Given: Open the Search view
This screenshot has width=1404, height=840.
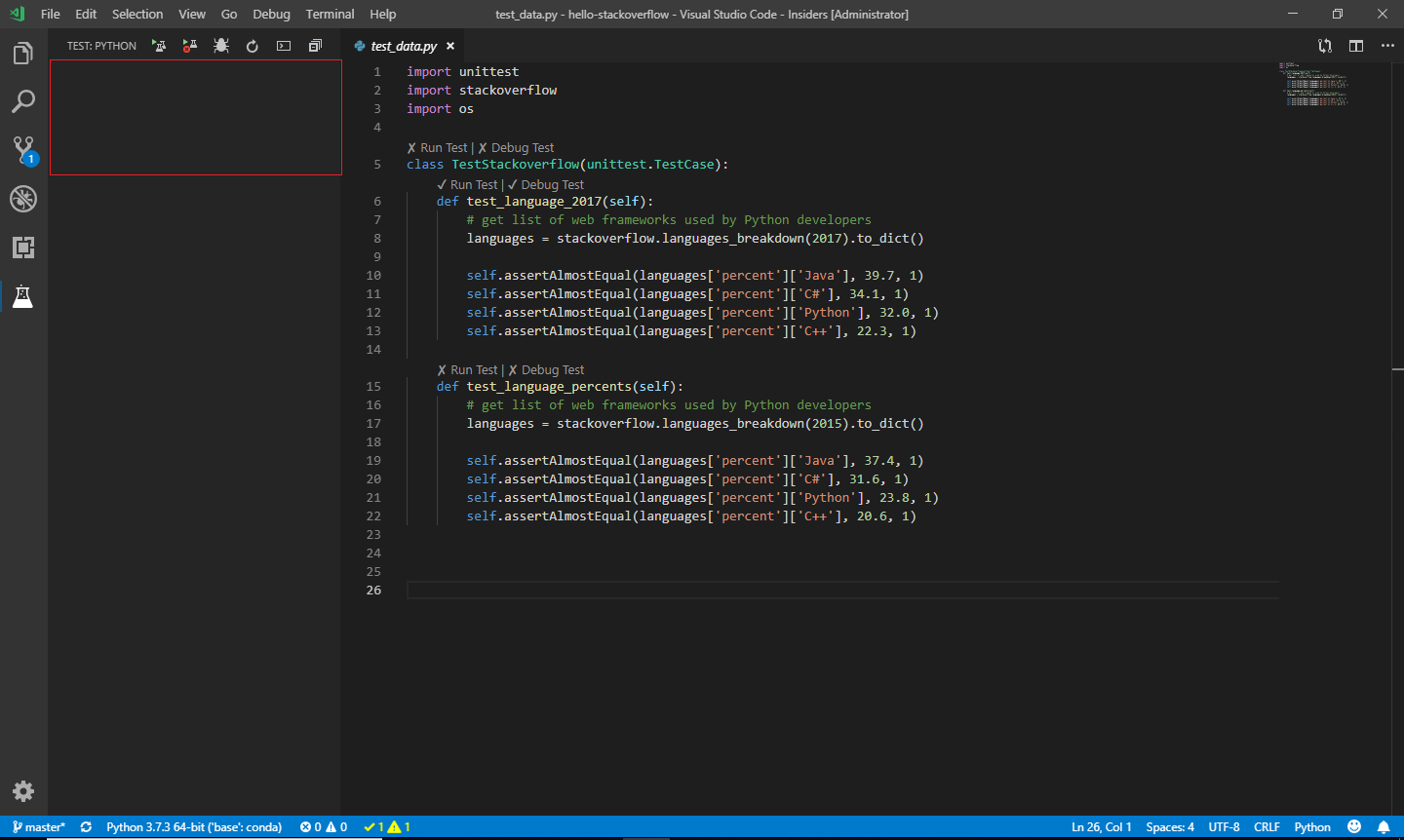Looking at the screenshot, I should point(23,101).
